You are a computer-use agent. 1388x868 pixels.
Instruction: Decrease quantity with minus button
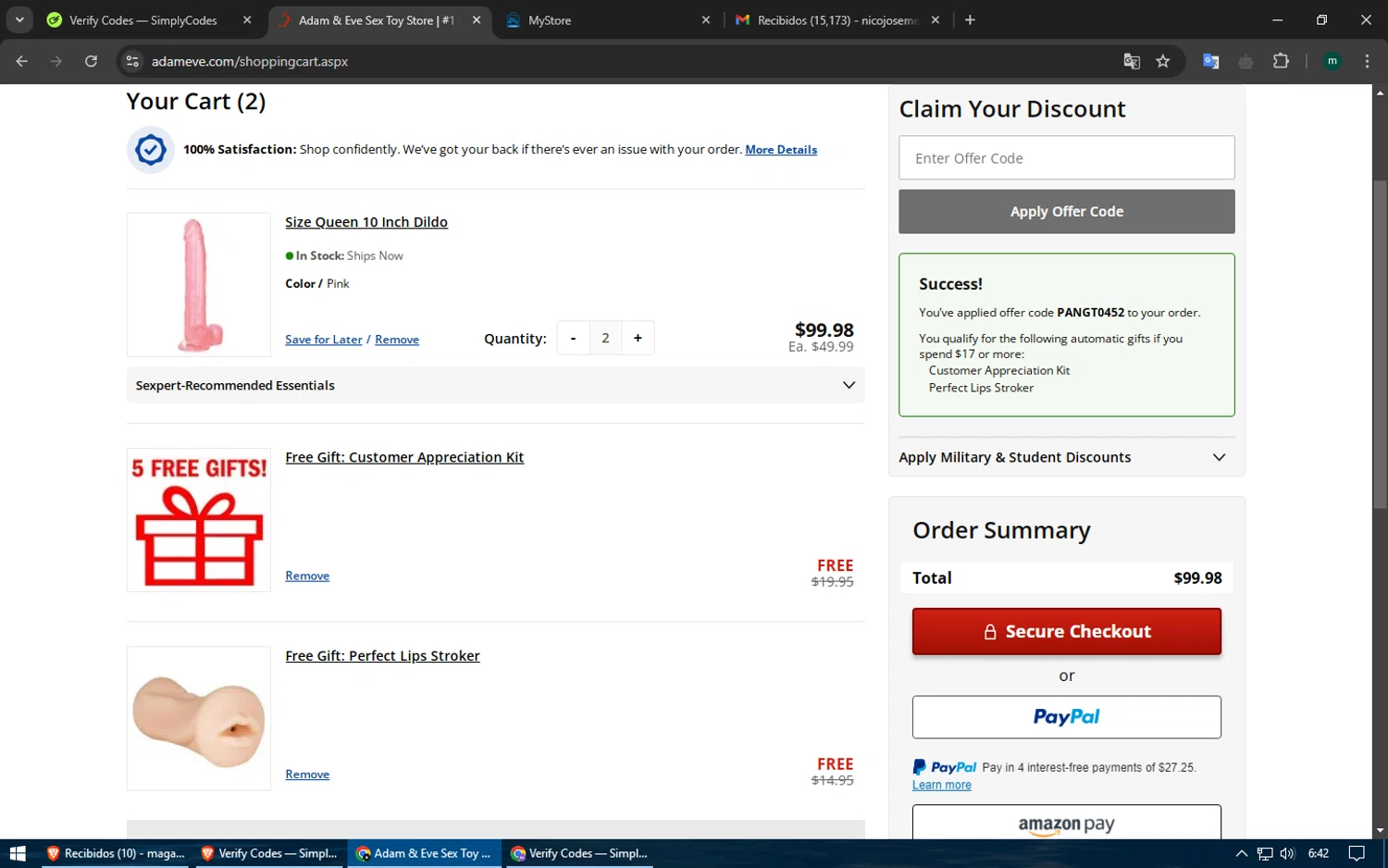574,338
